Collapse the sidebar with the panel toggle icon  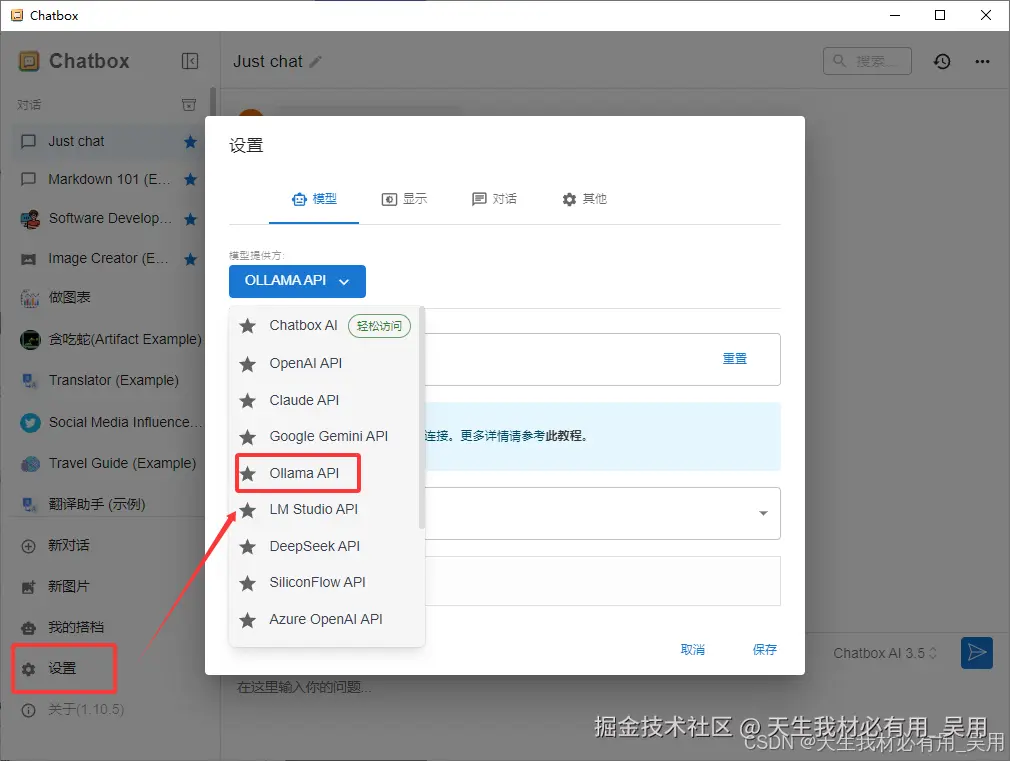coord(190,60)
